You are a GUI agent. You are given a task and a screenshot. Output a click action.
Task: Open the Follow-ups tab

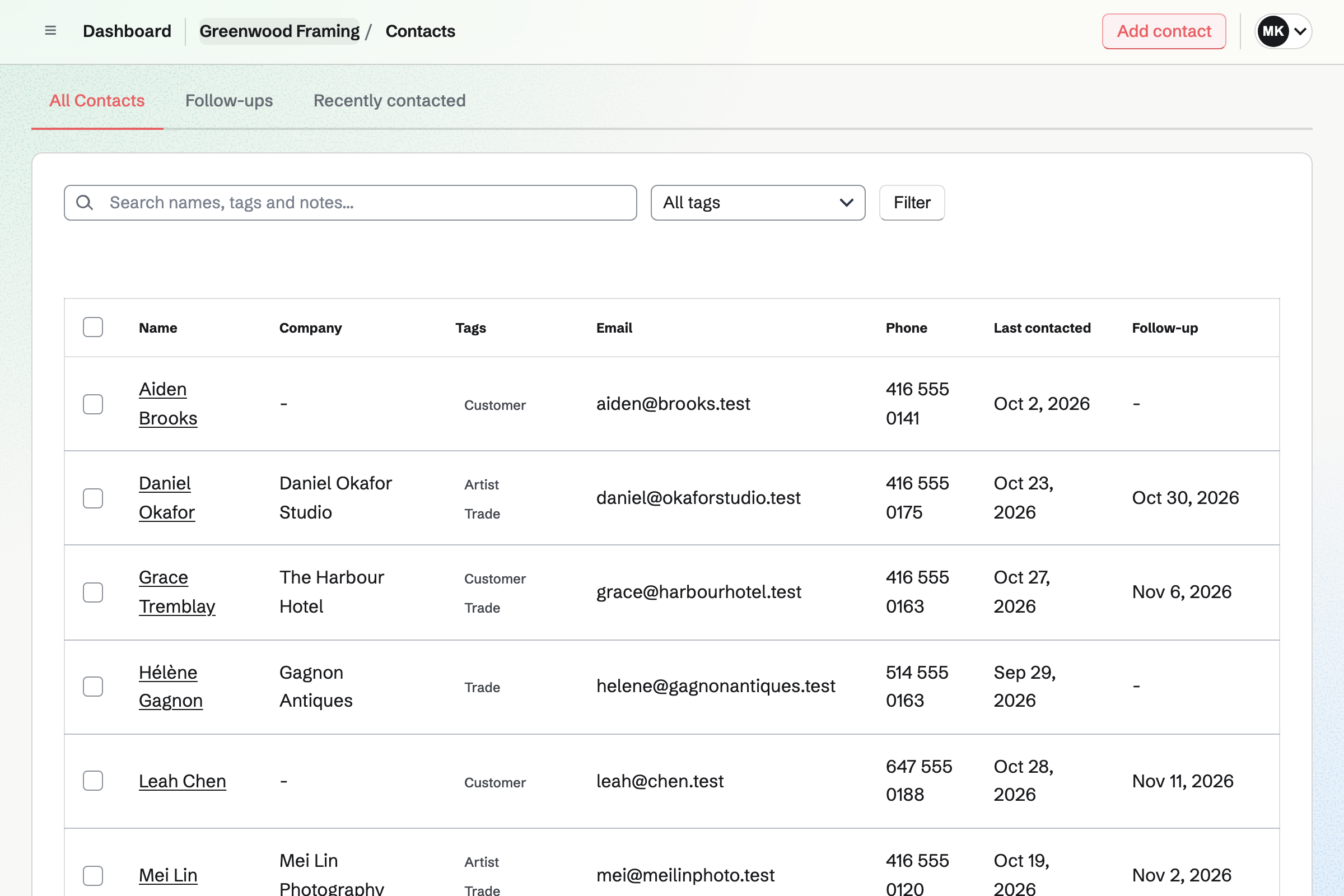229,101
